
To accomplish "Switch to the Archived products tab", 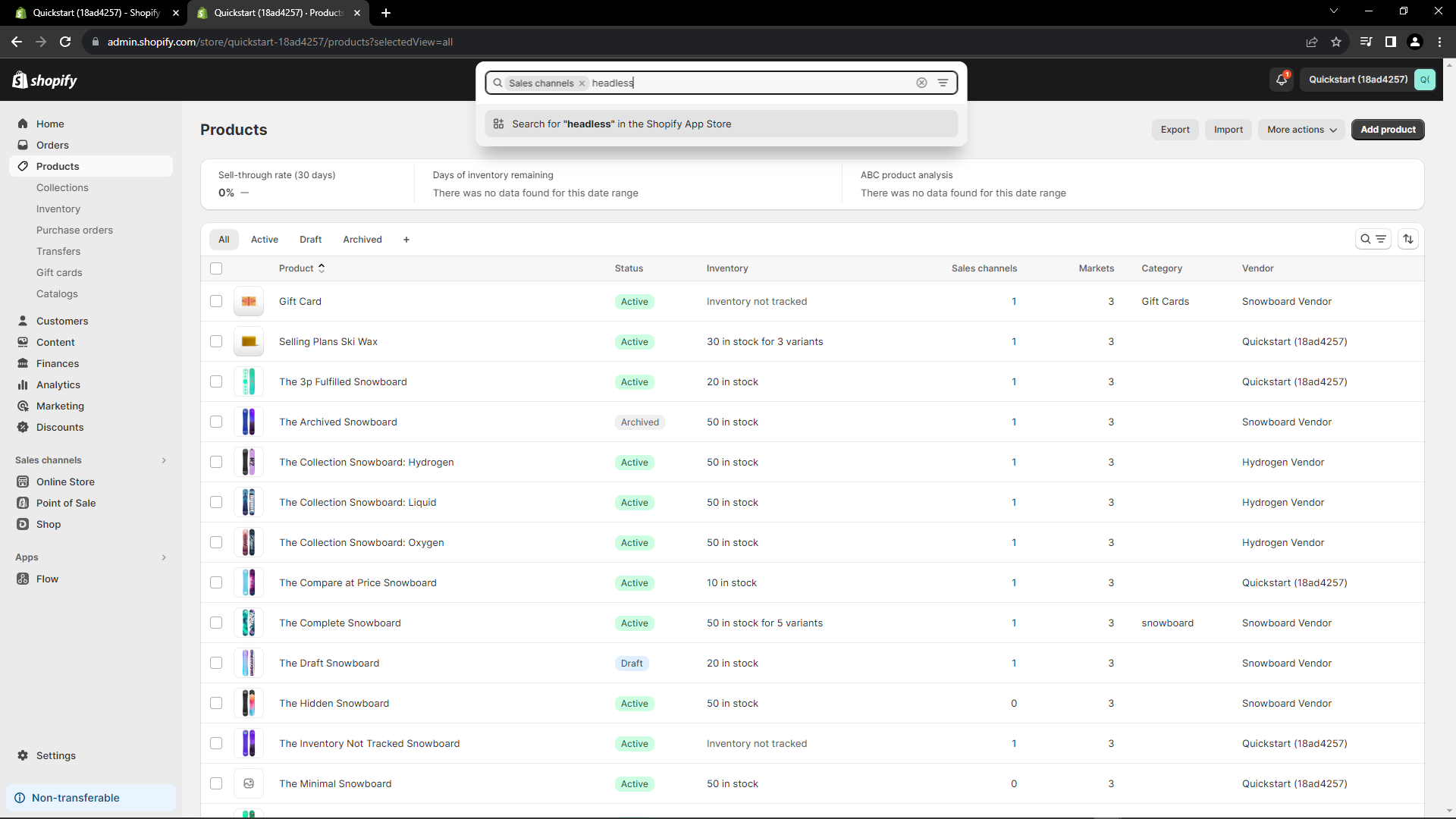I will [x=362, y=239].
